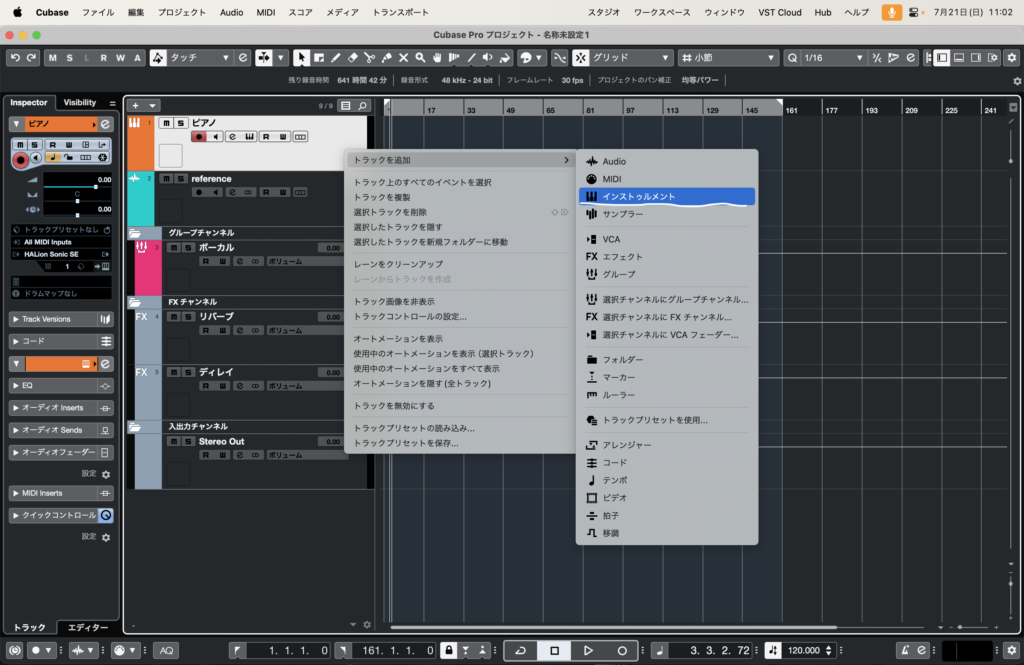Mute the ピアノ track
The width and height of the screenshot is (1024, 665).
click(167, 123)
